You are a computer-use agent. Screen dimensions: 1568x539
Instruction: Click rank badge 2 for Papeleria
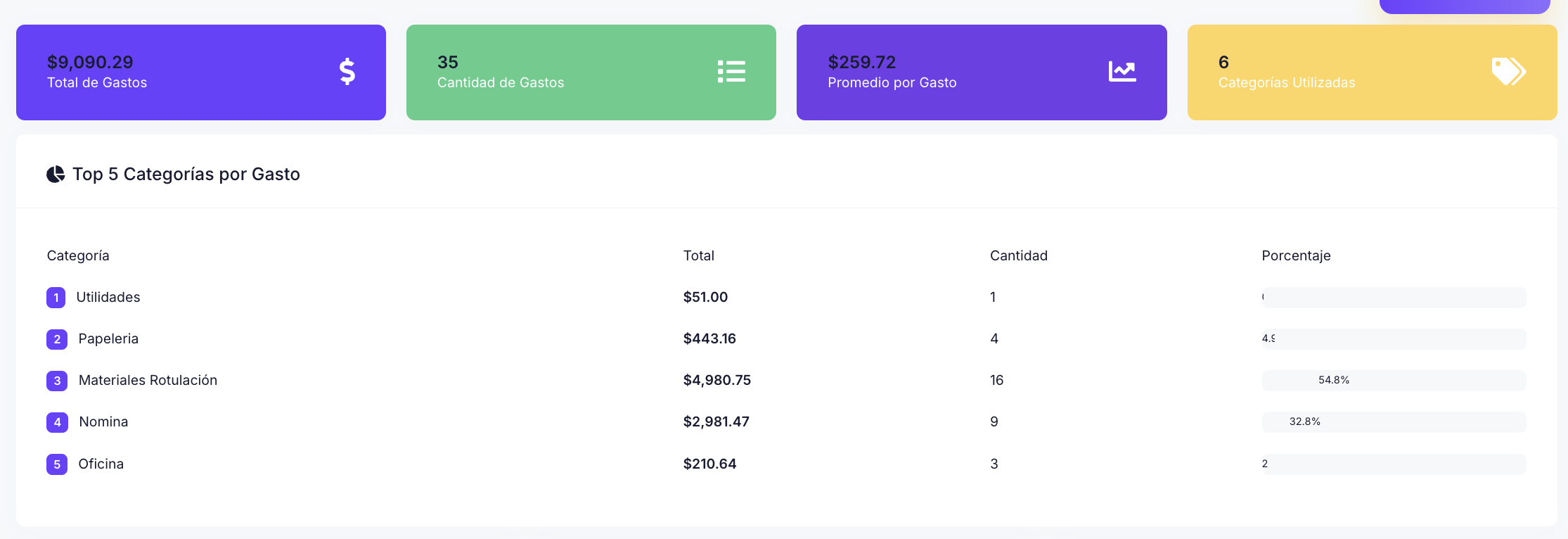click(57, 339)
